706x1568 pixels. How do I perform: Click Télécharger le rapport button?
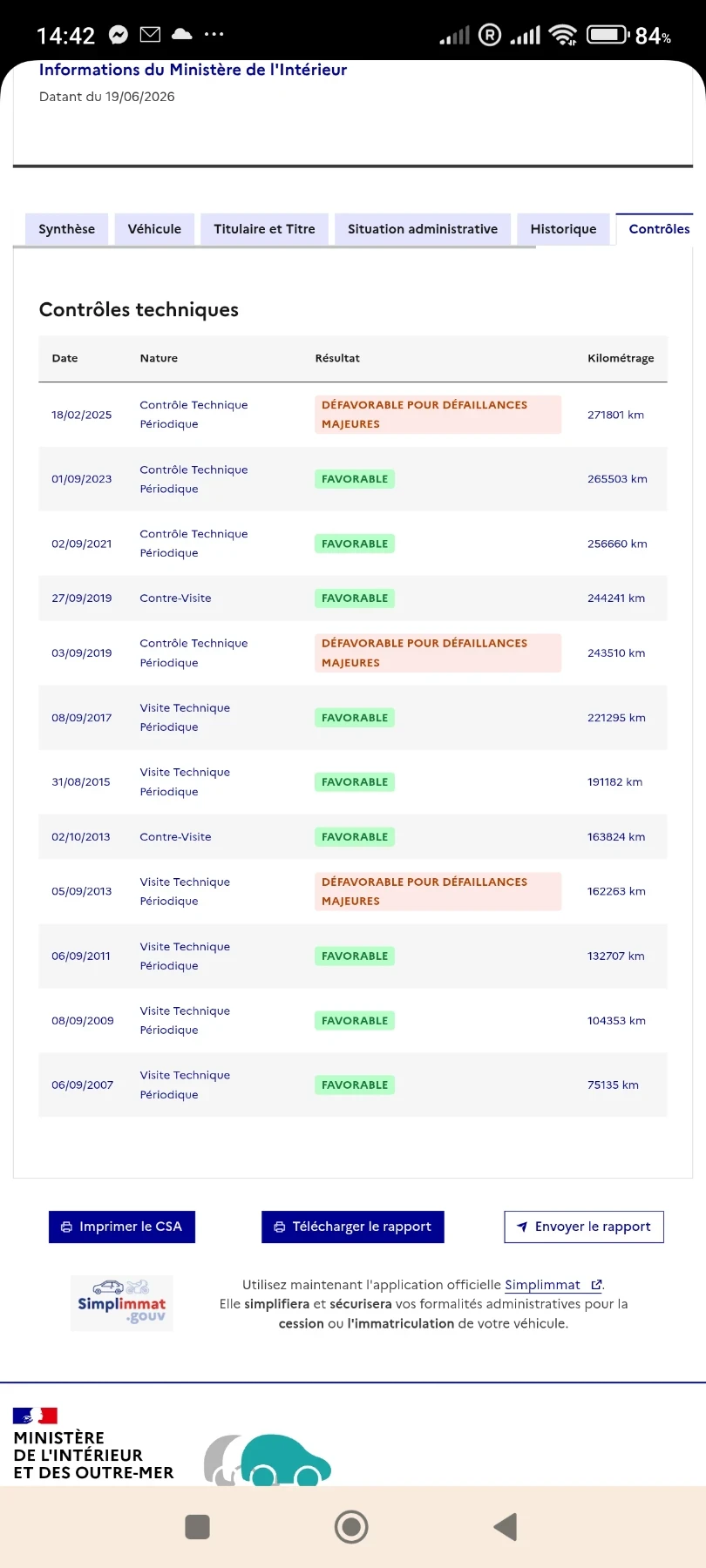pyautogui.click(x=353, y=1227)
